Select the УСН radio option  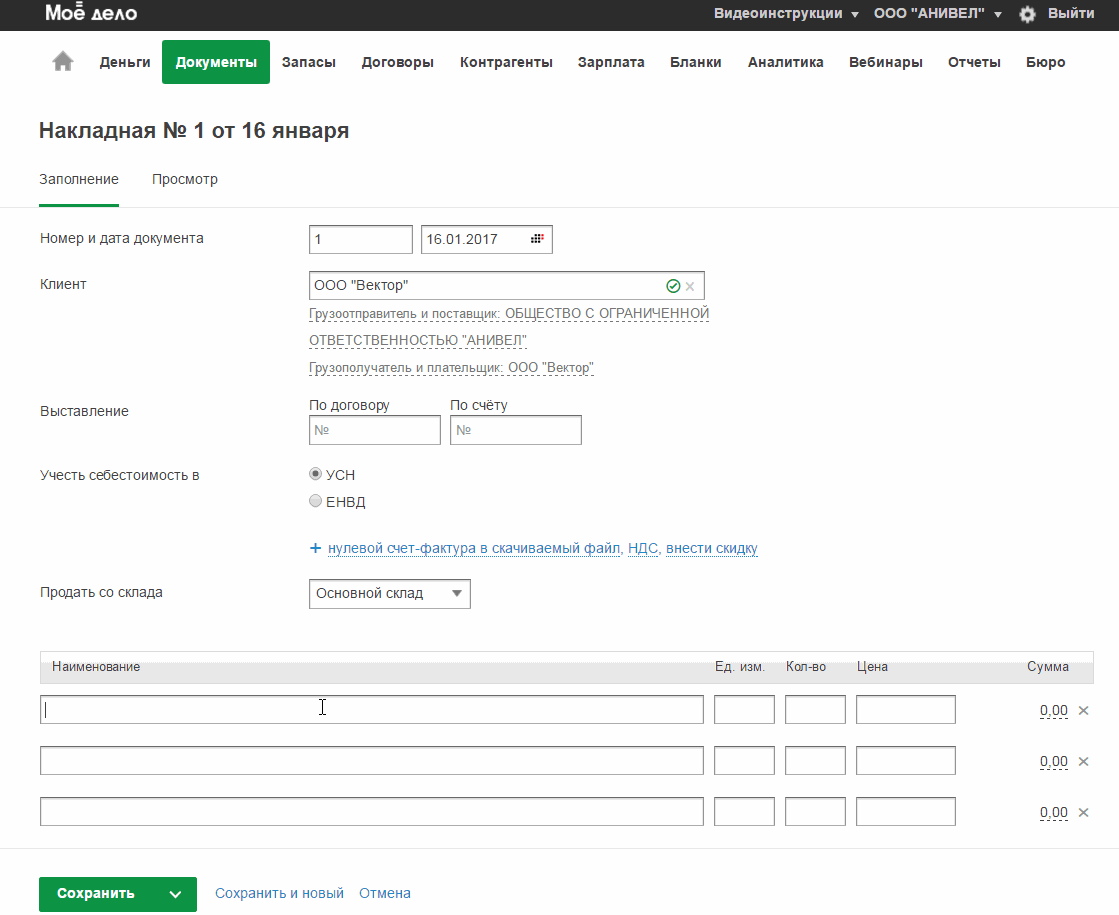316,474
